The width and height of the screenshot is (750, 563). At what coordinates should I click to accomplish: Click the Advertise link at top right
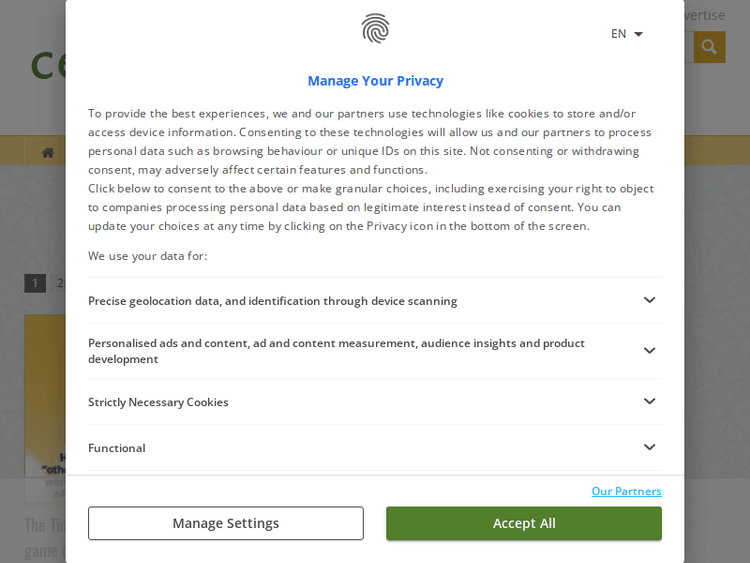point(705,15)
